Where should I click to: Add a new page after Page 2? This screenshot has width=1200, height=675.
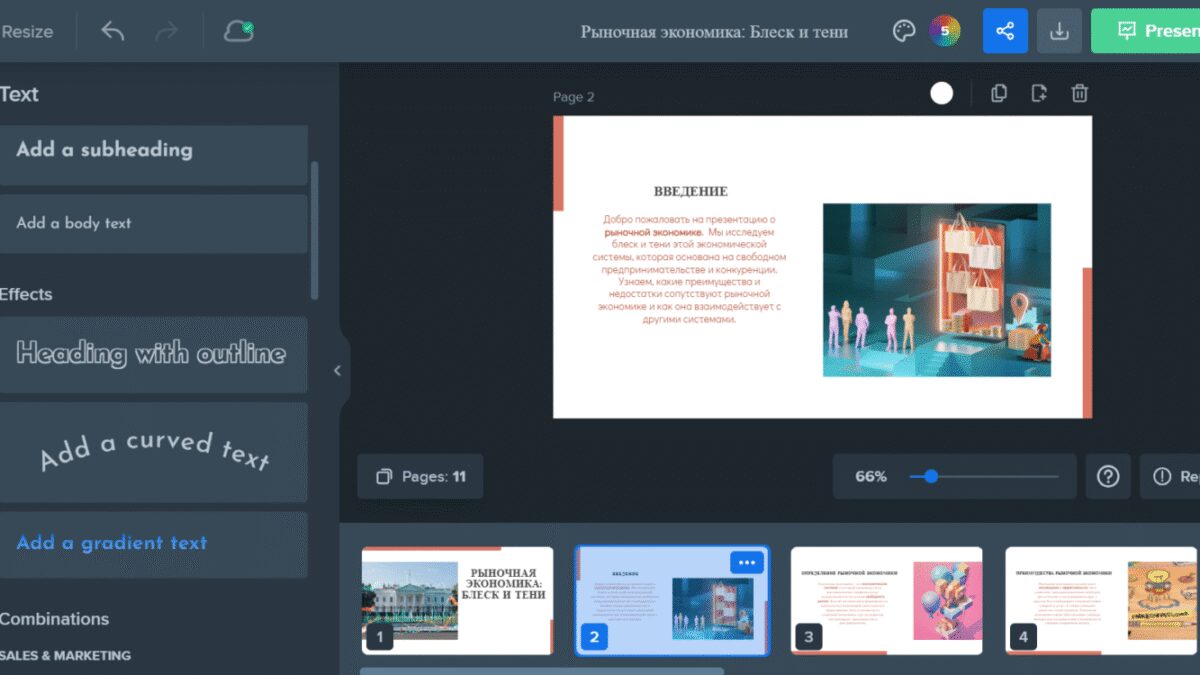[x=1039, y=93]
